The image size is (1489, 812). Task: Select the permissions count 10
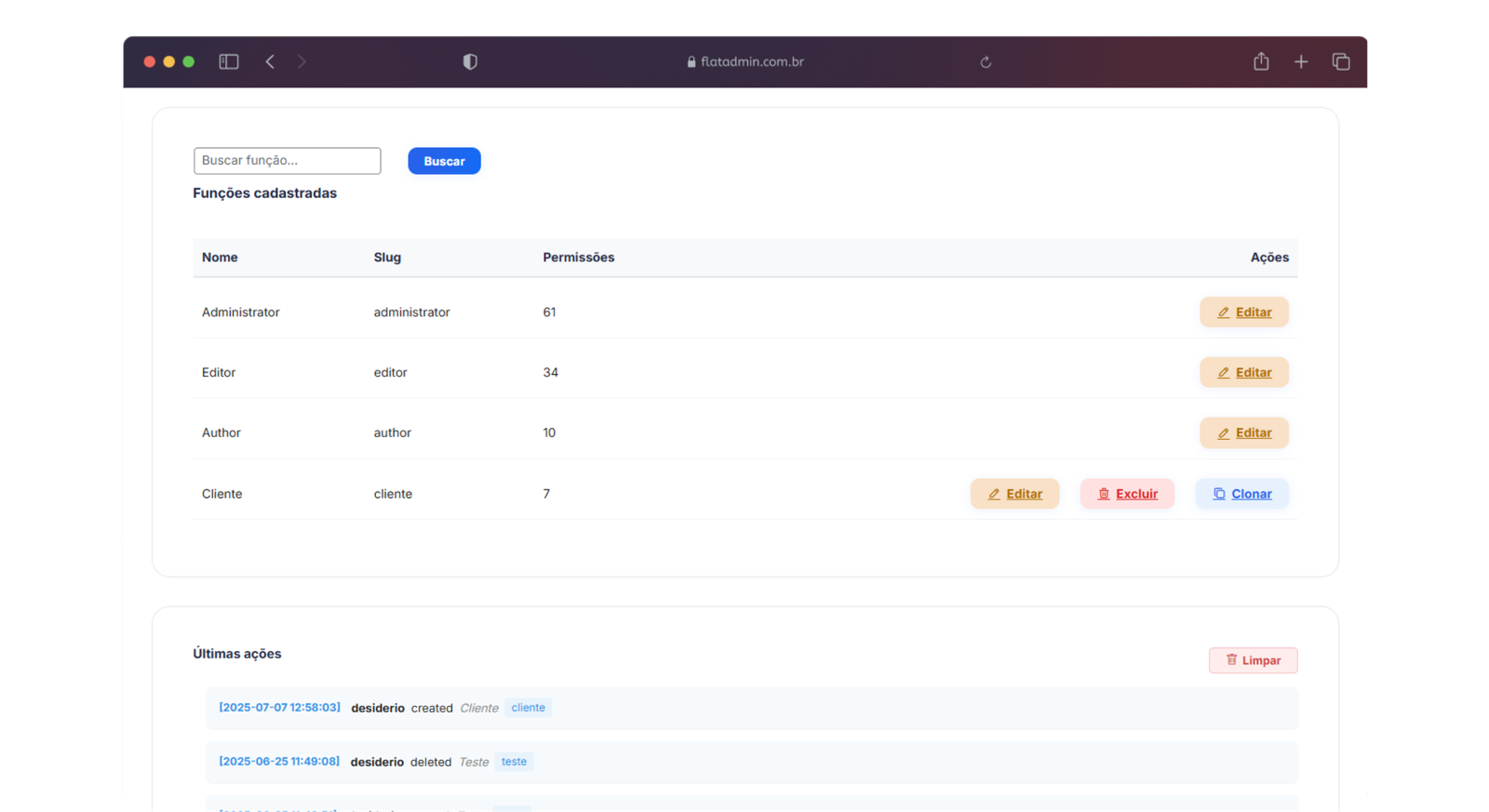[549, 433]
